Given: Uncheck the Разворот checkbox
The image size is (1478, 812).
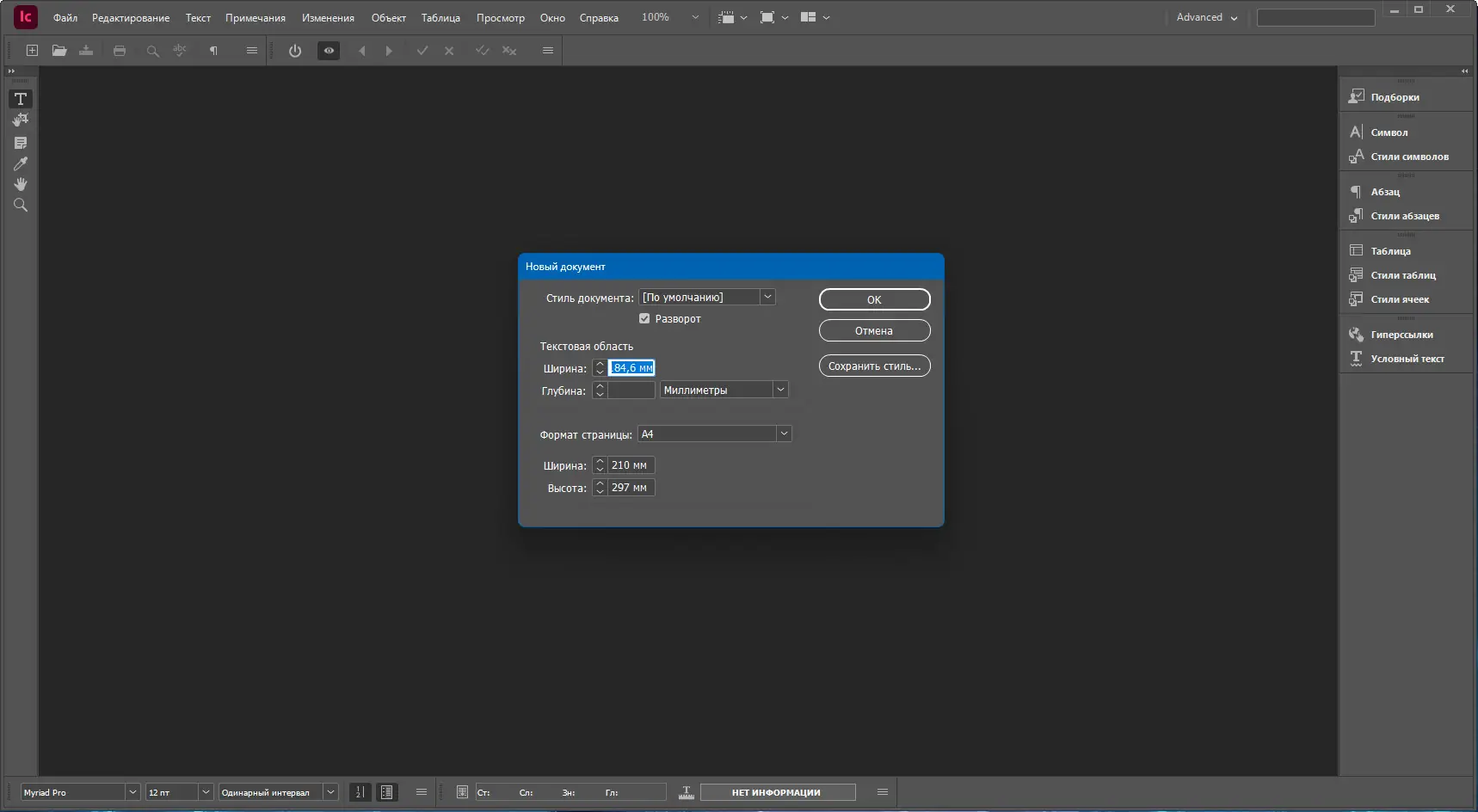Looking at the screenshot, I should point(644,319).
